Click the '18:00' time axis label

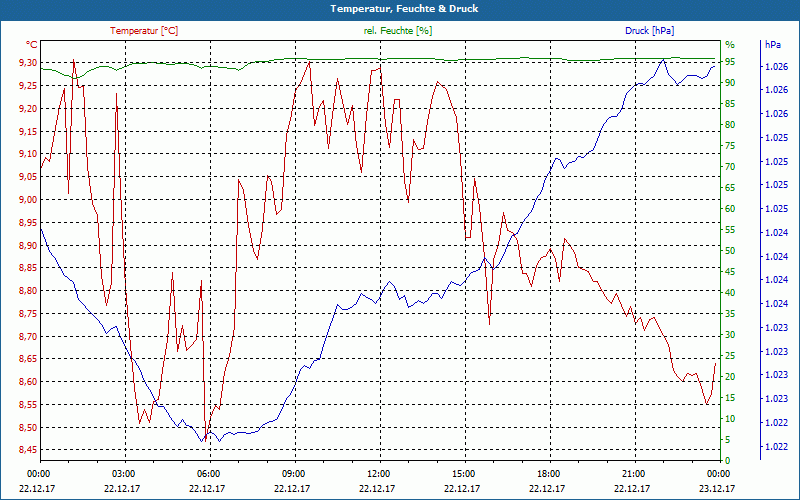[x=547, y=473]
